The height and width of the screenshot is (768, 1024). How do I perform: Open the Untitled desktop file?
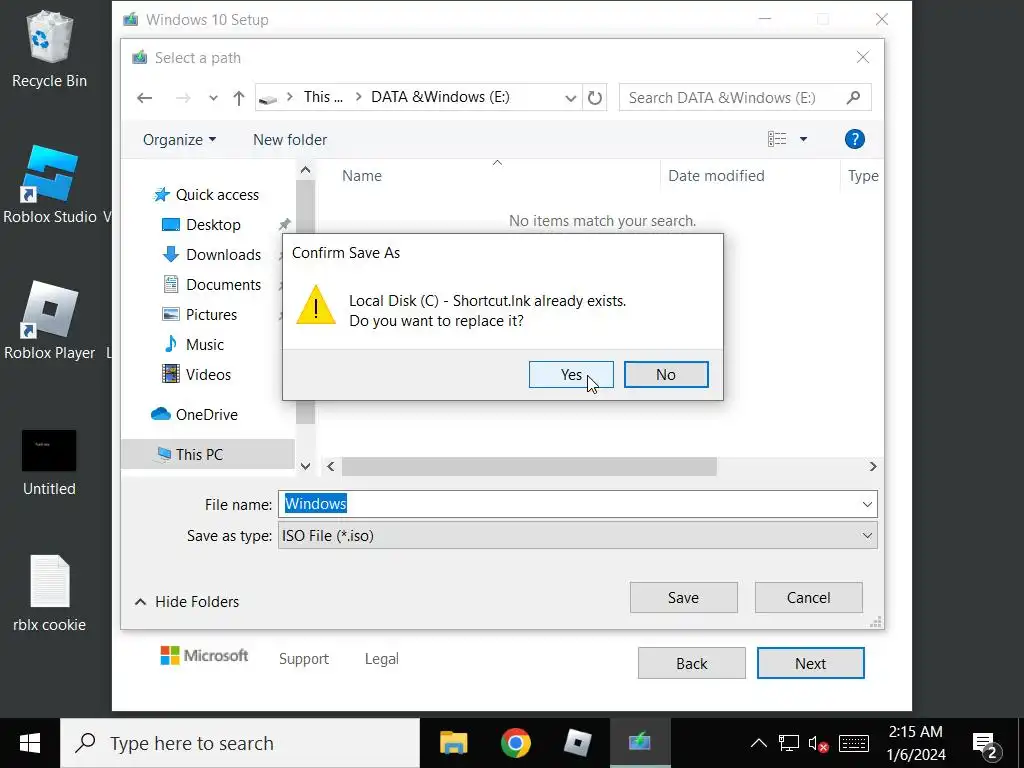coord(49,463)
